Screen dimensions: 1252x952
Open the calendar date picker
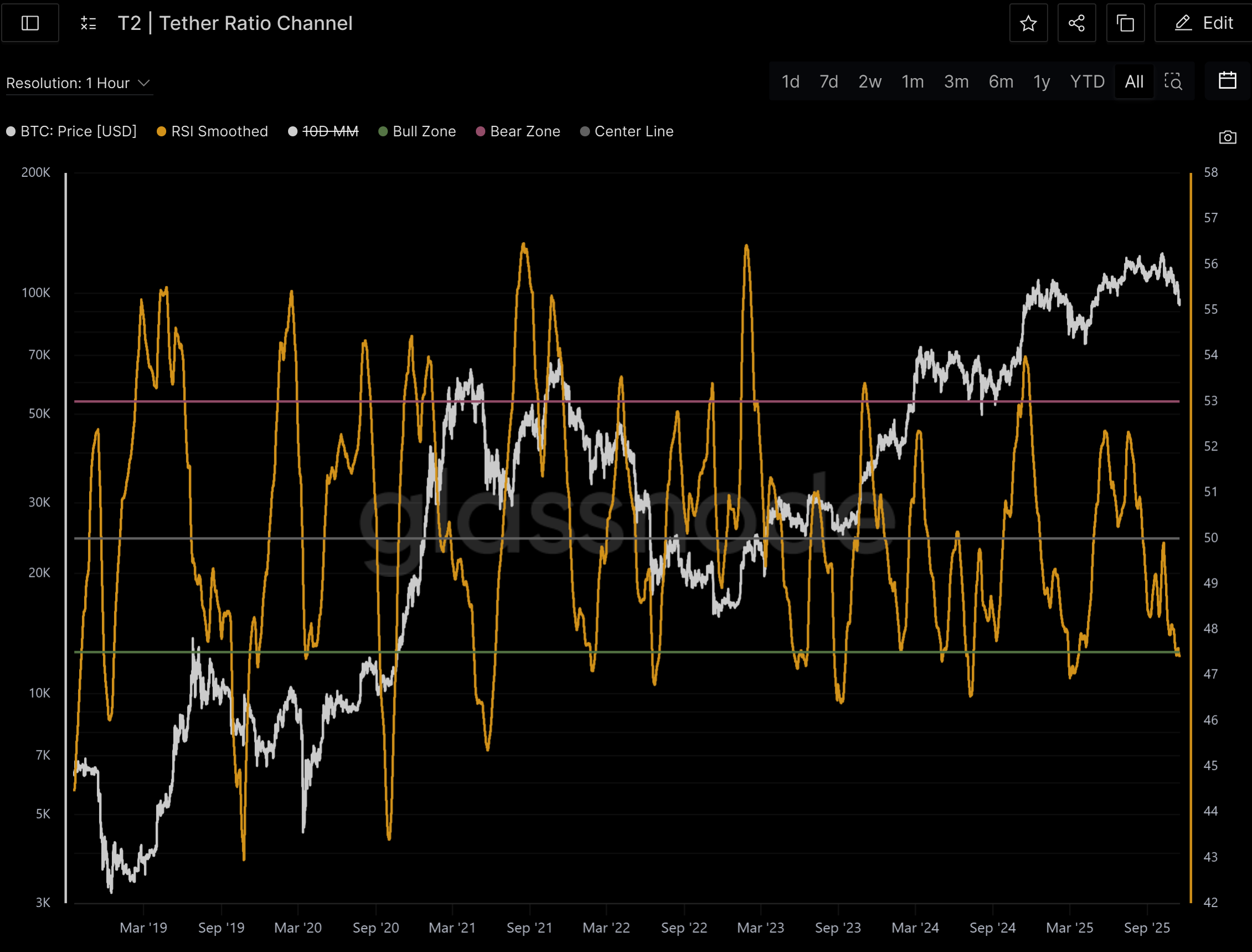1227,80
